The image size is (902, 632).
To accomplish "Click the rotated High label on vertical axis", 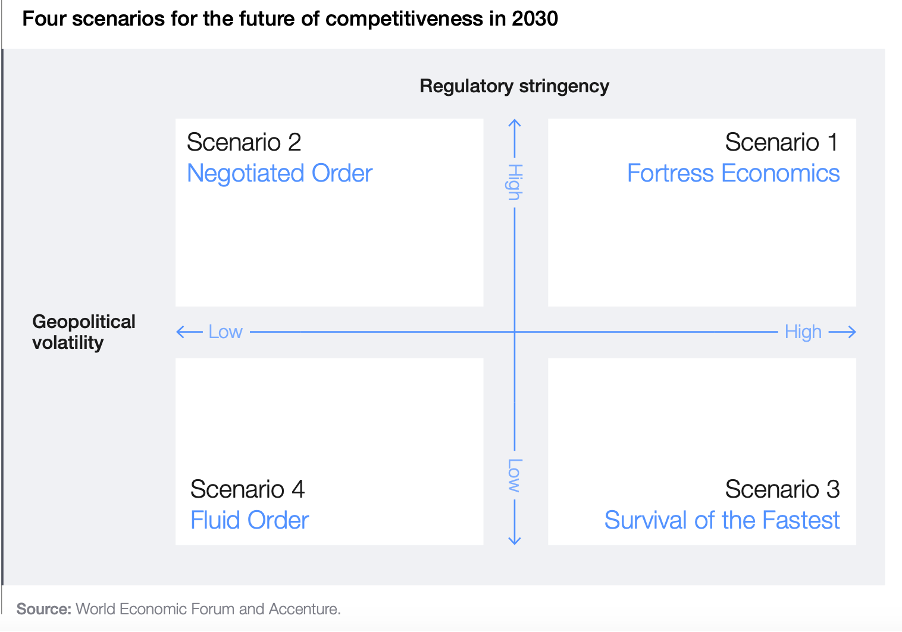I will (514, 182).
